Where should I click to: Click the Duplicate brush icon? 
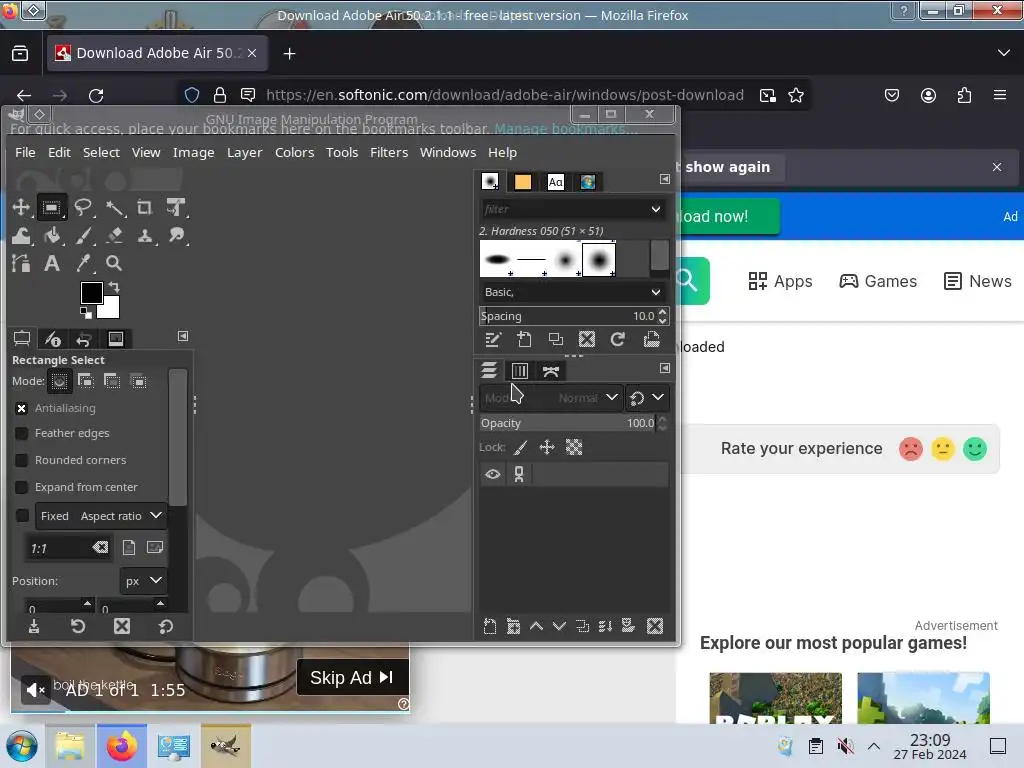point(556,340)
